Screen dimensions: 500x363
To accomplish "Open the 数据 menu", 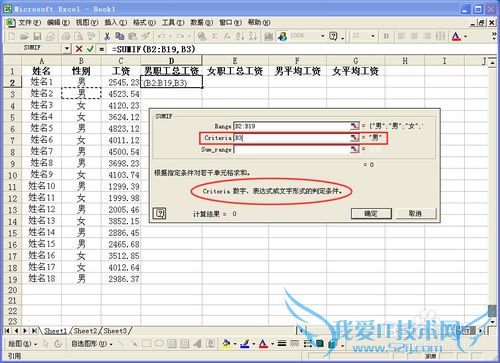I will (201, 23).
